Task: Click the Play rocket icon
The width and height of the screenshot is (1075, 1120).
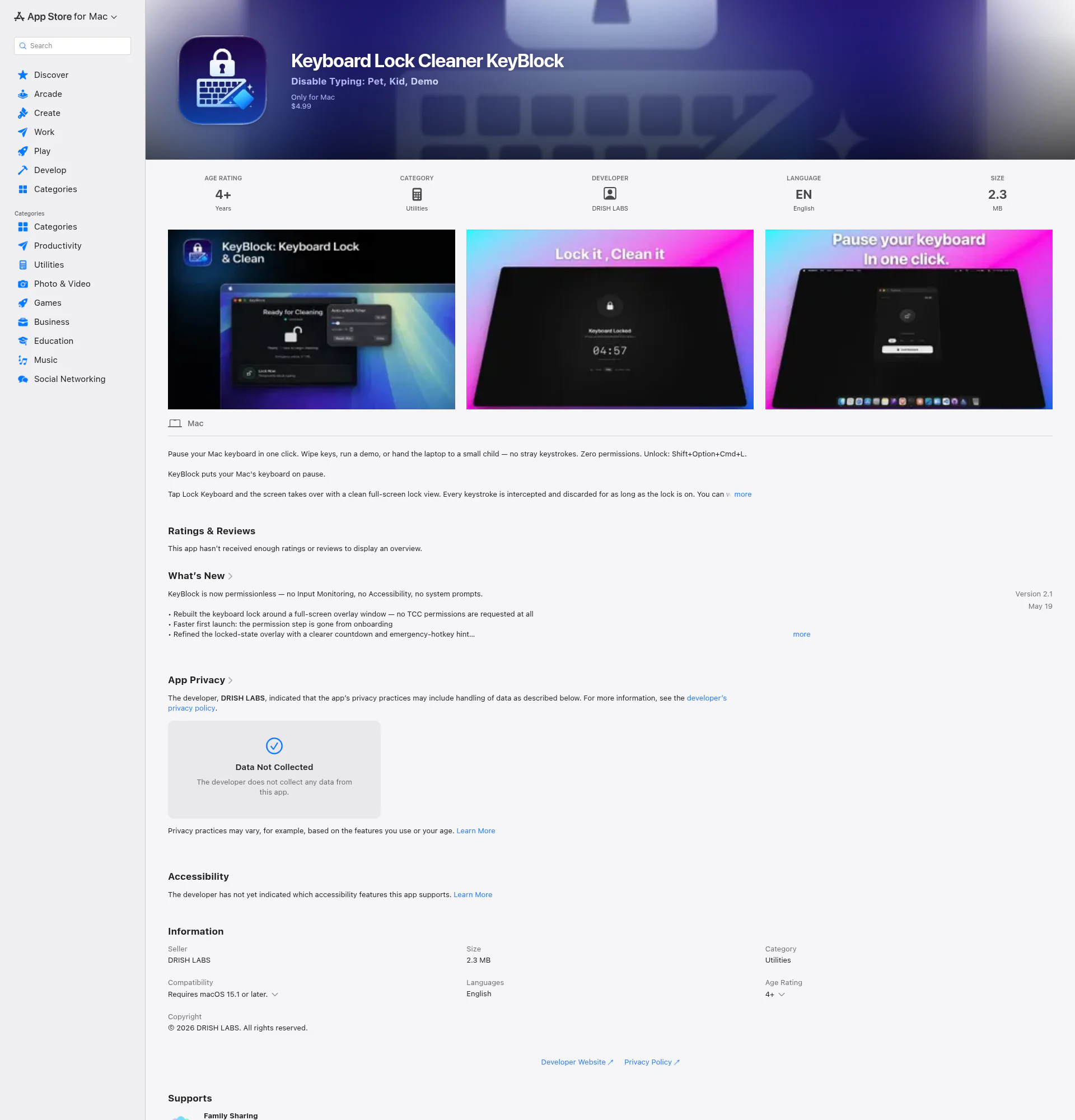Action: pos(23,151)
